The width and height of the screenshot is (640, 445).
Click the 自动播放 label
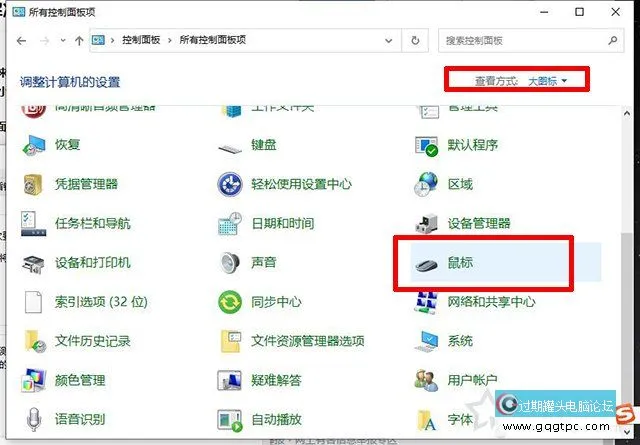(x=276, y=419)
